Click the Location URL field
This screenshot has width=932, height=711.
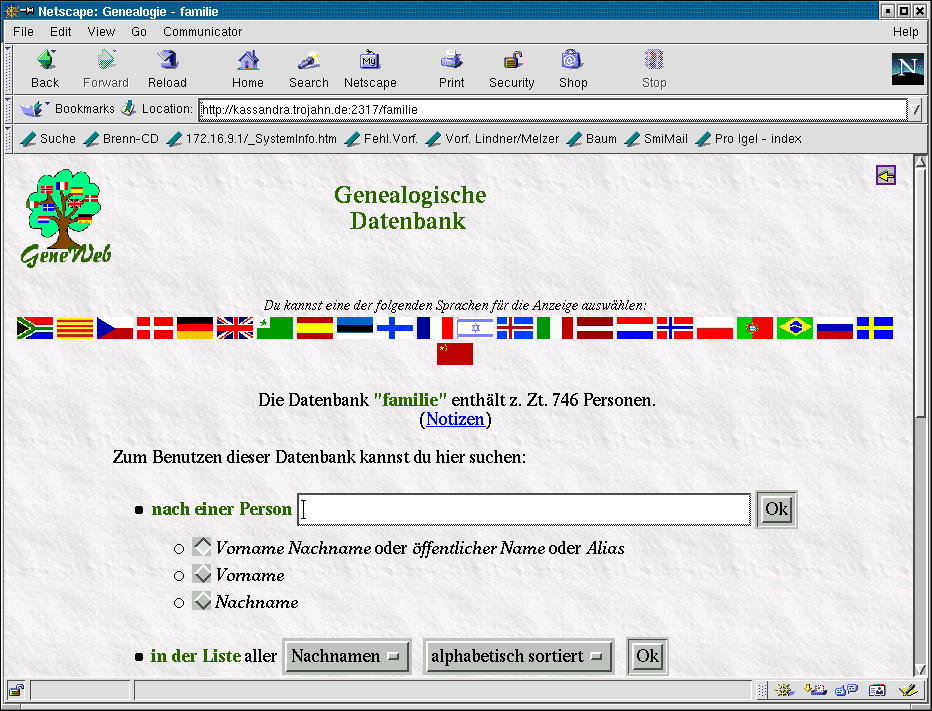[553, 109]
